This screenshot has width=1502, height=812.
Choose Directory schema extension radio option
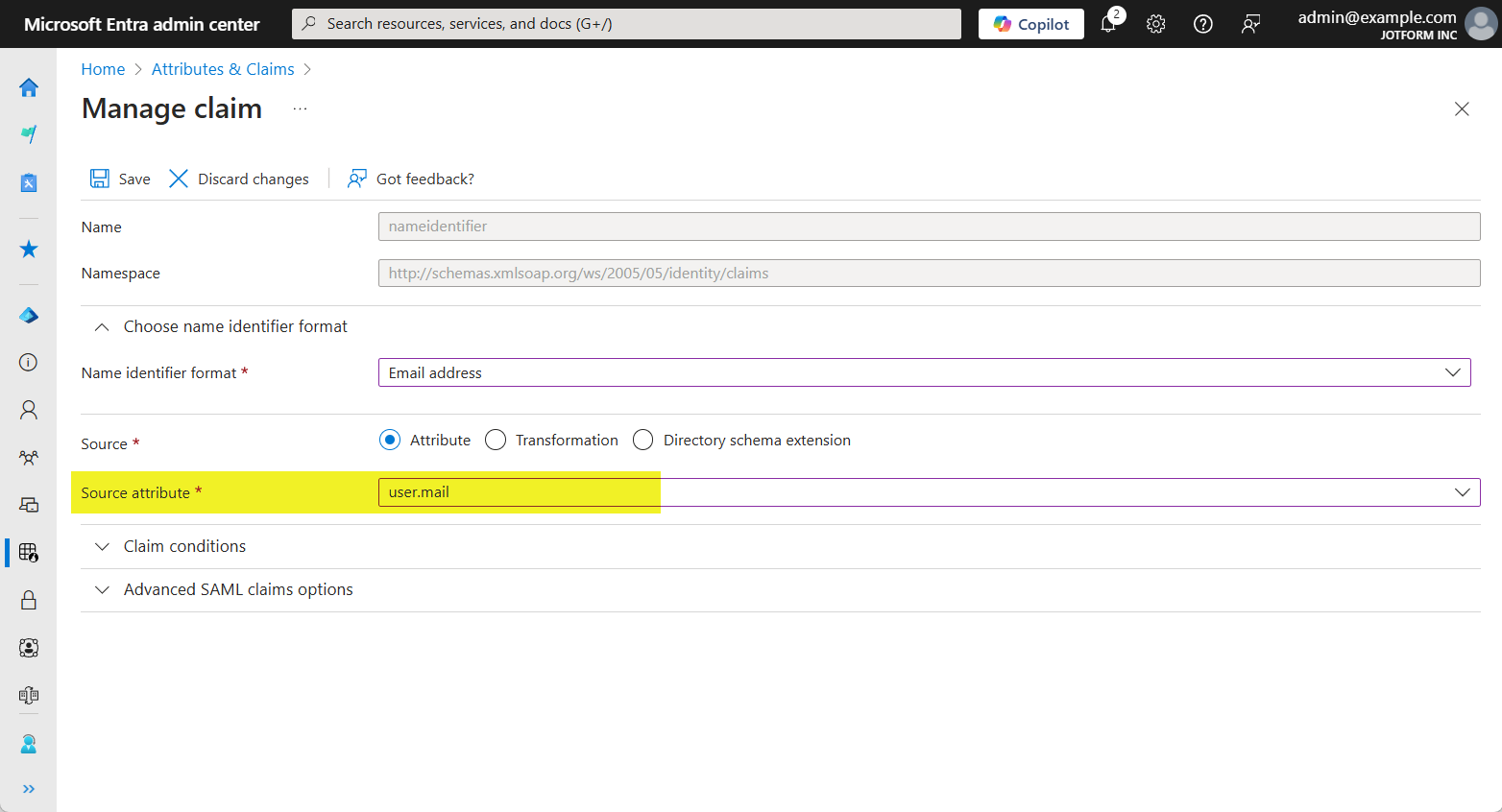(x=643, y=440)
